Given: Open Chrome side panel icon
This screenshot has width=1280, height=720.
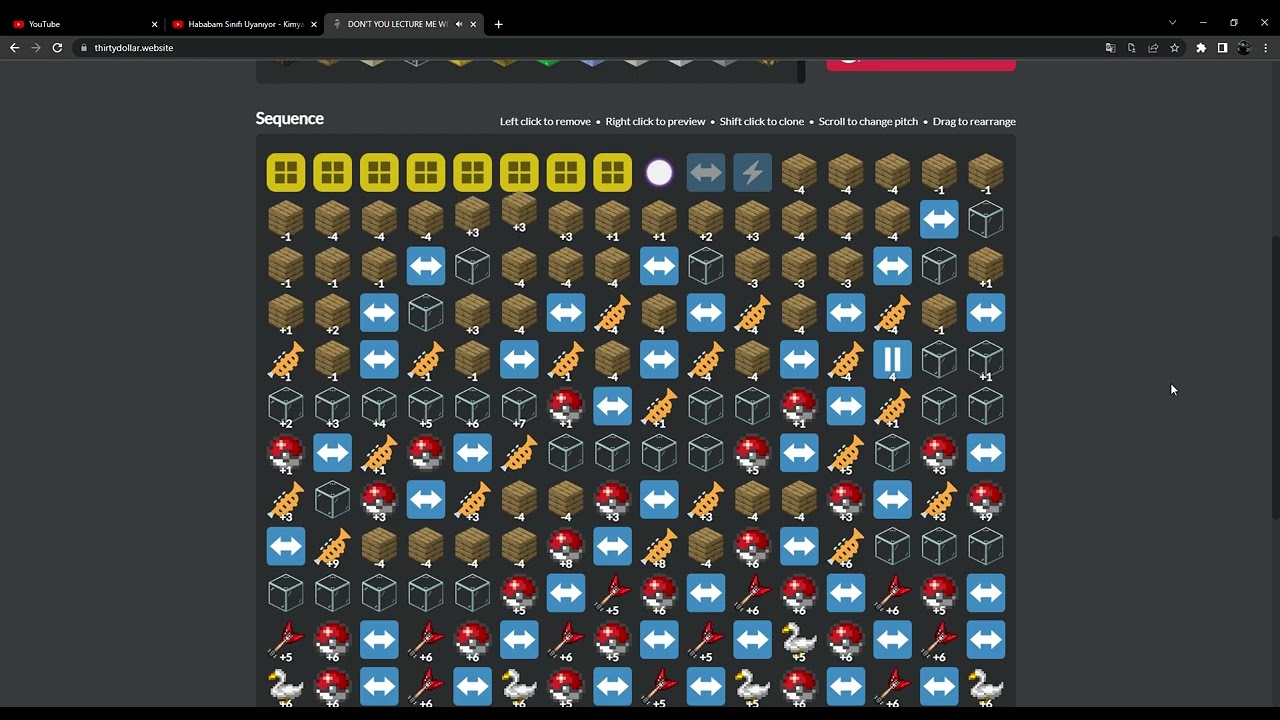Looking at the screenshot, I should [x=1222, y=48].
